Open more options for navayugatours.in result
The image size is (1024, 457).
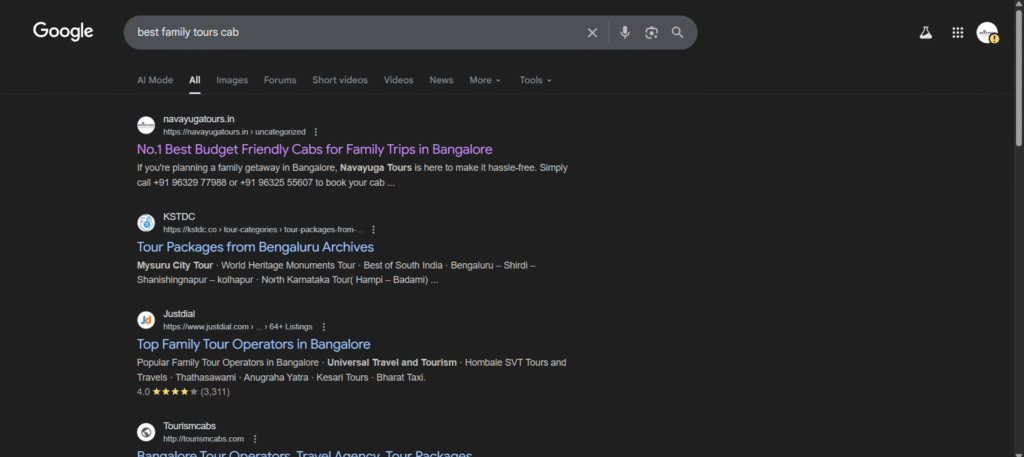316,132
